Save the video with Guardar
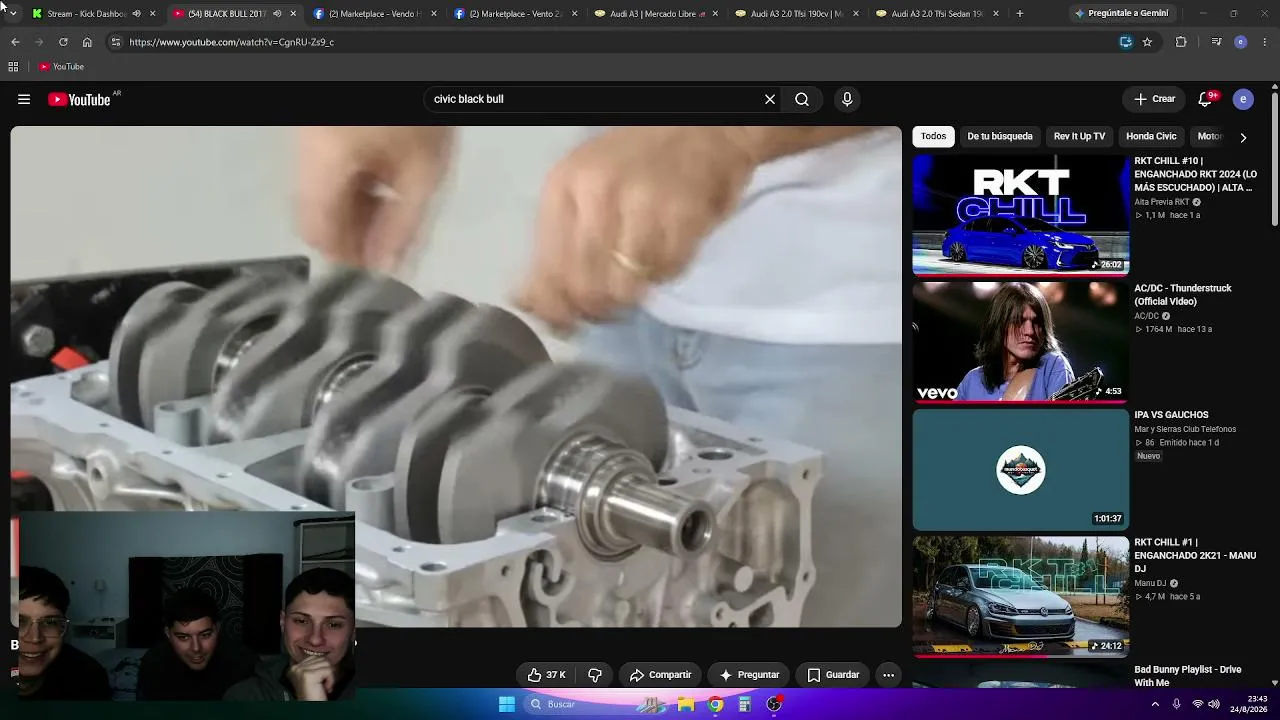Screen dimensions: 1280x720 833,675
